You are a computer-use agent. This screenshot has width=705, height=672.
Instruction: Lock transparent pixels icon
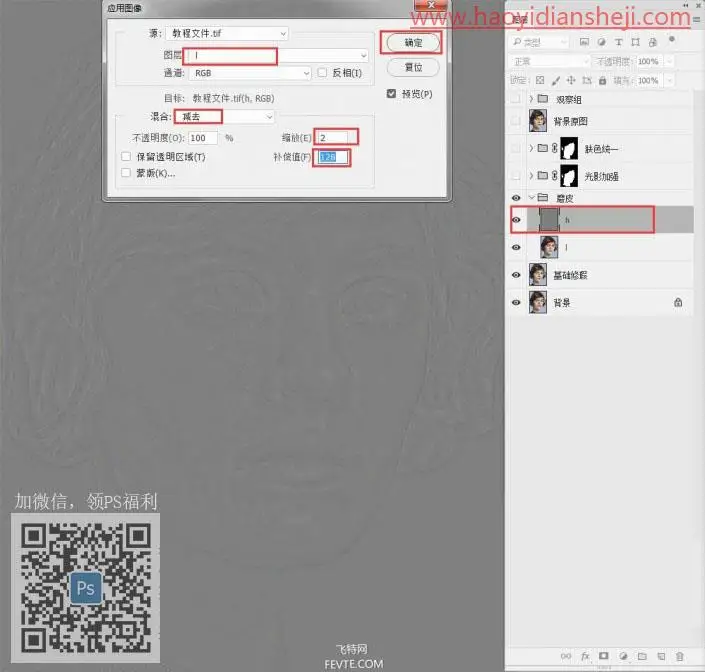[540, 80]
